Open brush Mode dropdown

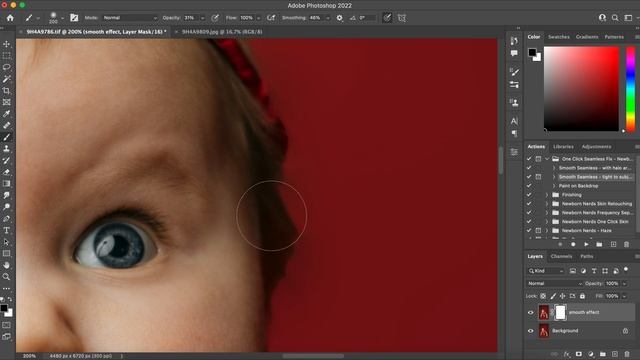tap(130, 18)
